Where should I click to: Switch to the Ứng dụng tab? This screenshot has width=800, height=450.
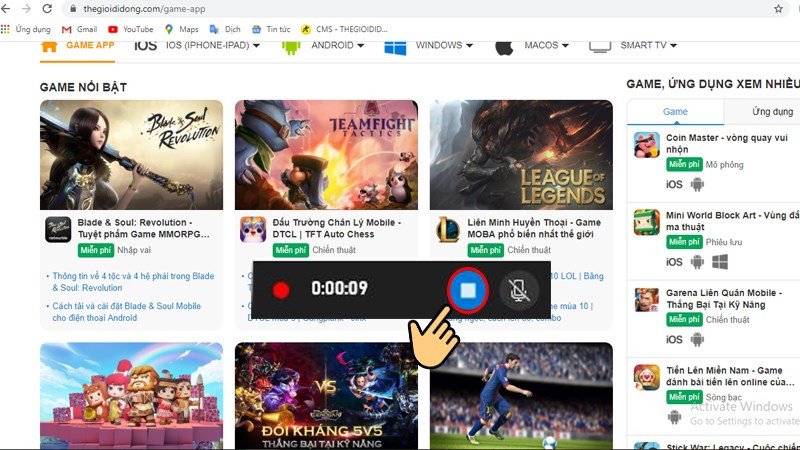click(772, 112)
